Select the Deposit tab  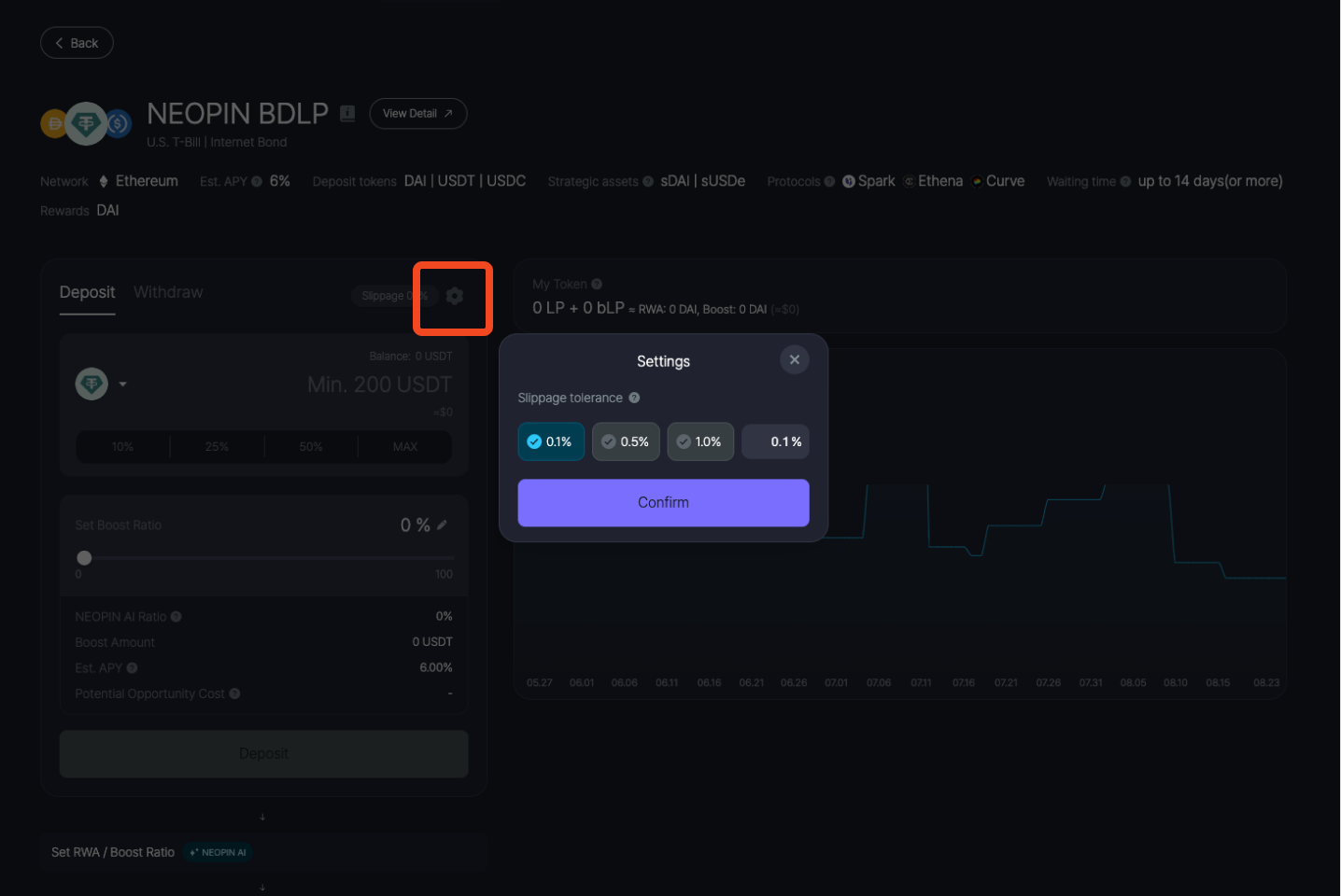(87, 292)
